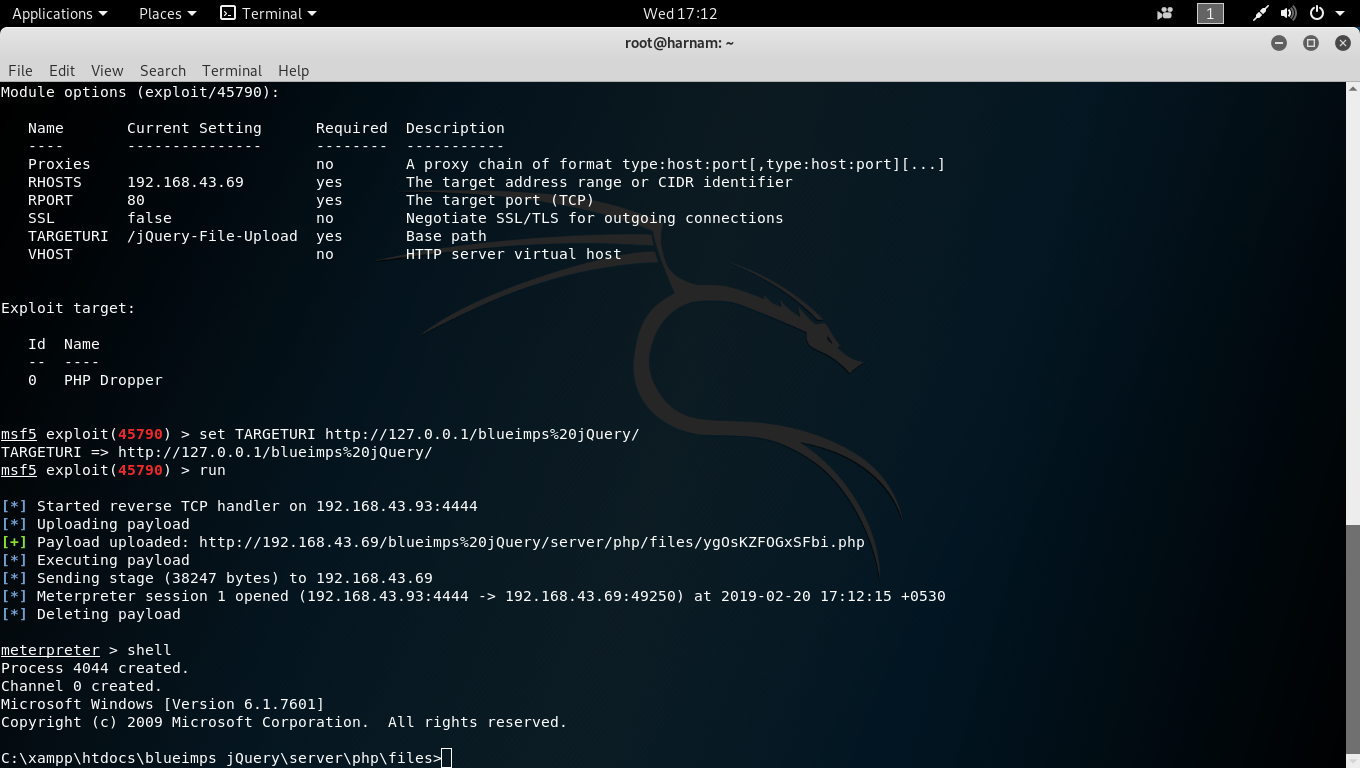The width and height of the screenshot is (1360, 768).
Task: Click the RHOSTS value 192.168.43.69
Action: (185, 182)
